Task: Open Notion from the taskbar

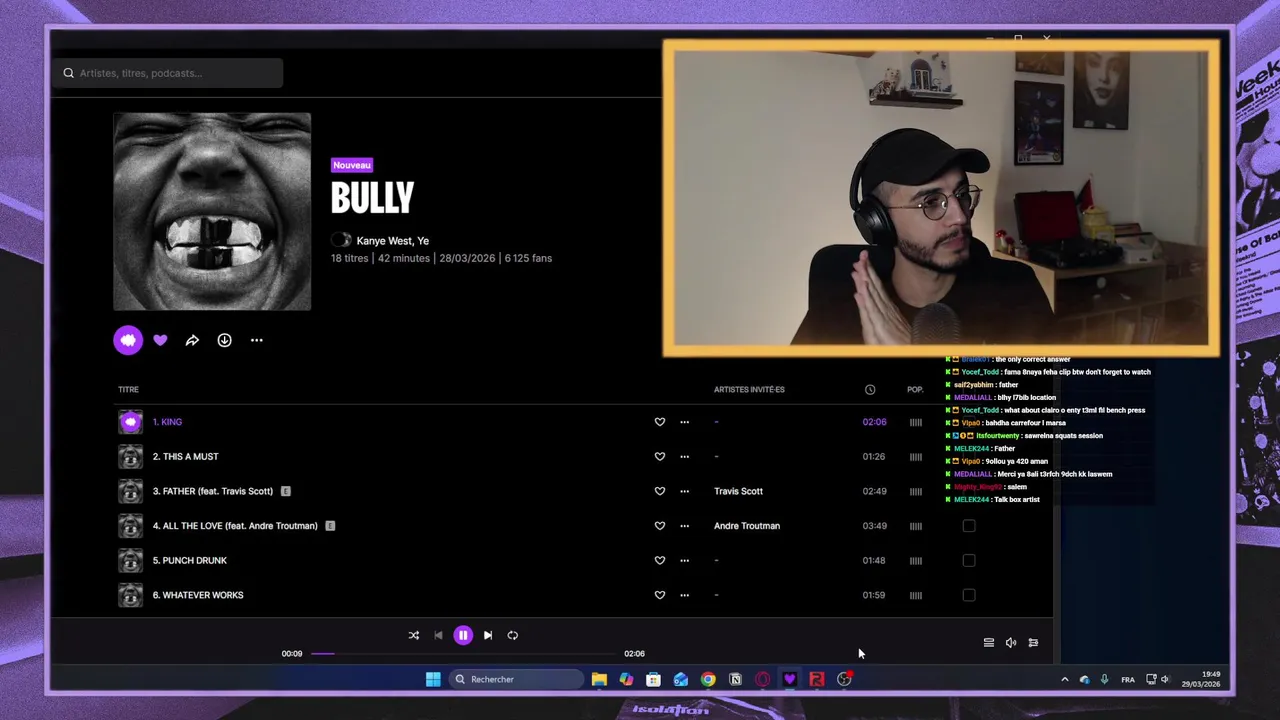Action: (735, 679)
